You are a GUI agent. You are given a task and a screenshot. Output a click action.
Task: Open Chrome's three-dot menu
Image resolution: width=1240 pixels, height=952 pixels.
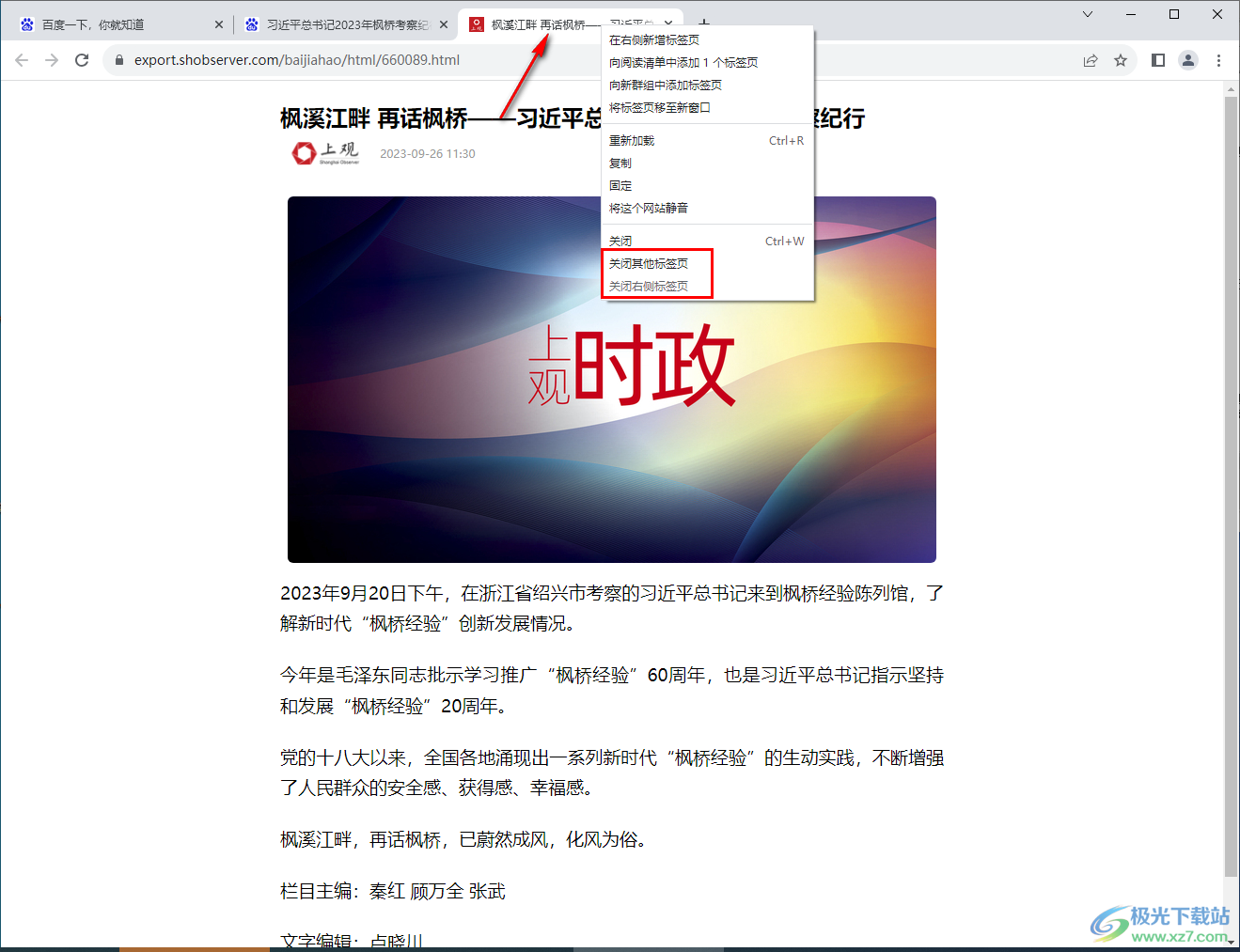1219,60
